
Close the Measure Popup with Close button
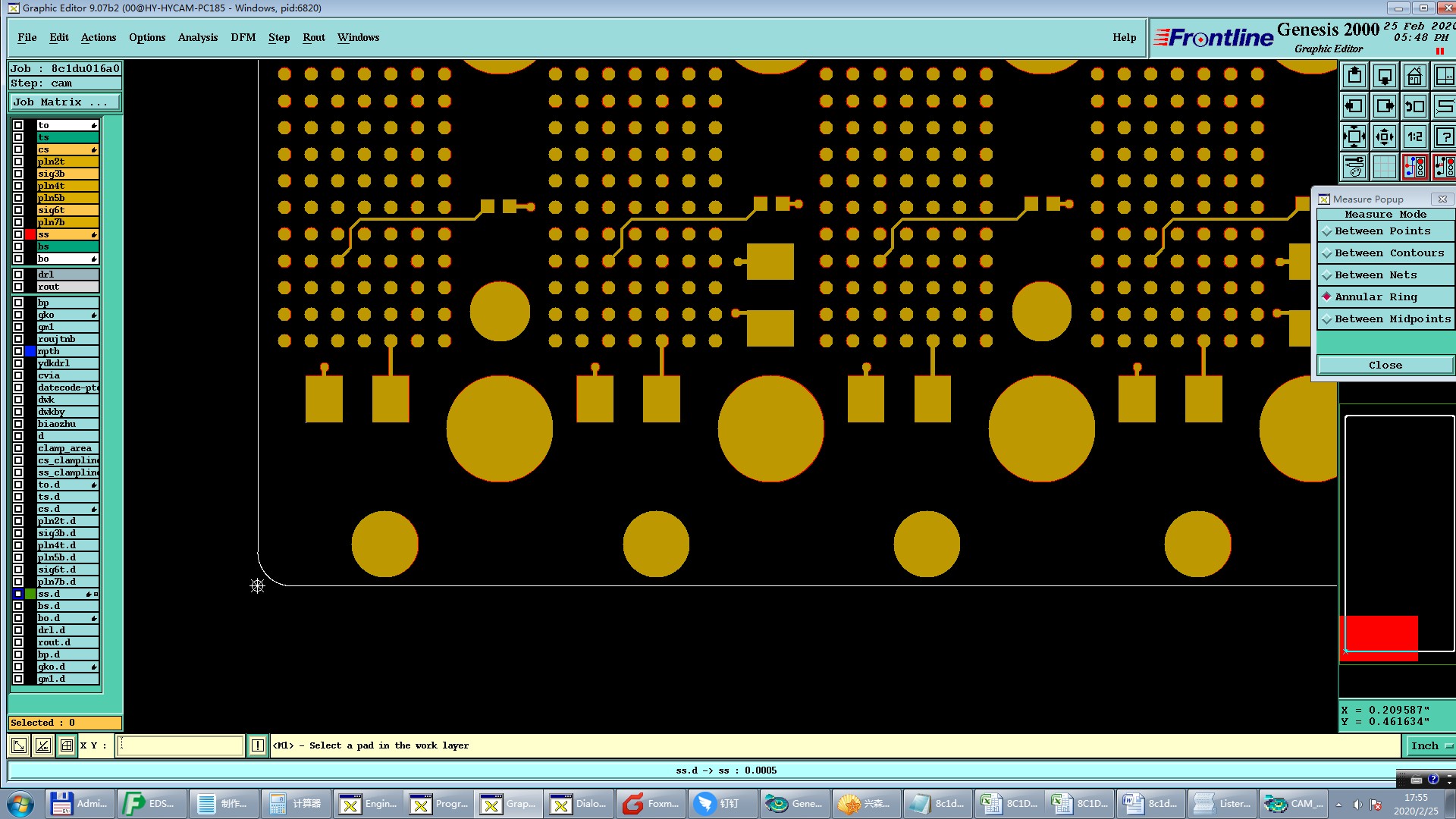(x=1385, y=366)
